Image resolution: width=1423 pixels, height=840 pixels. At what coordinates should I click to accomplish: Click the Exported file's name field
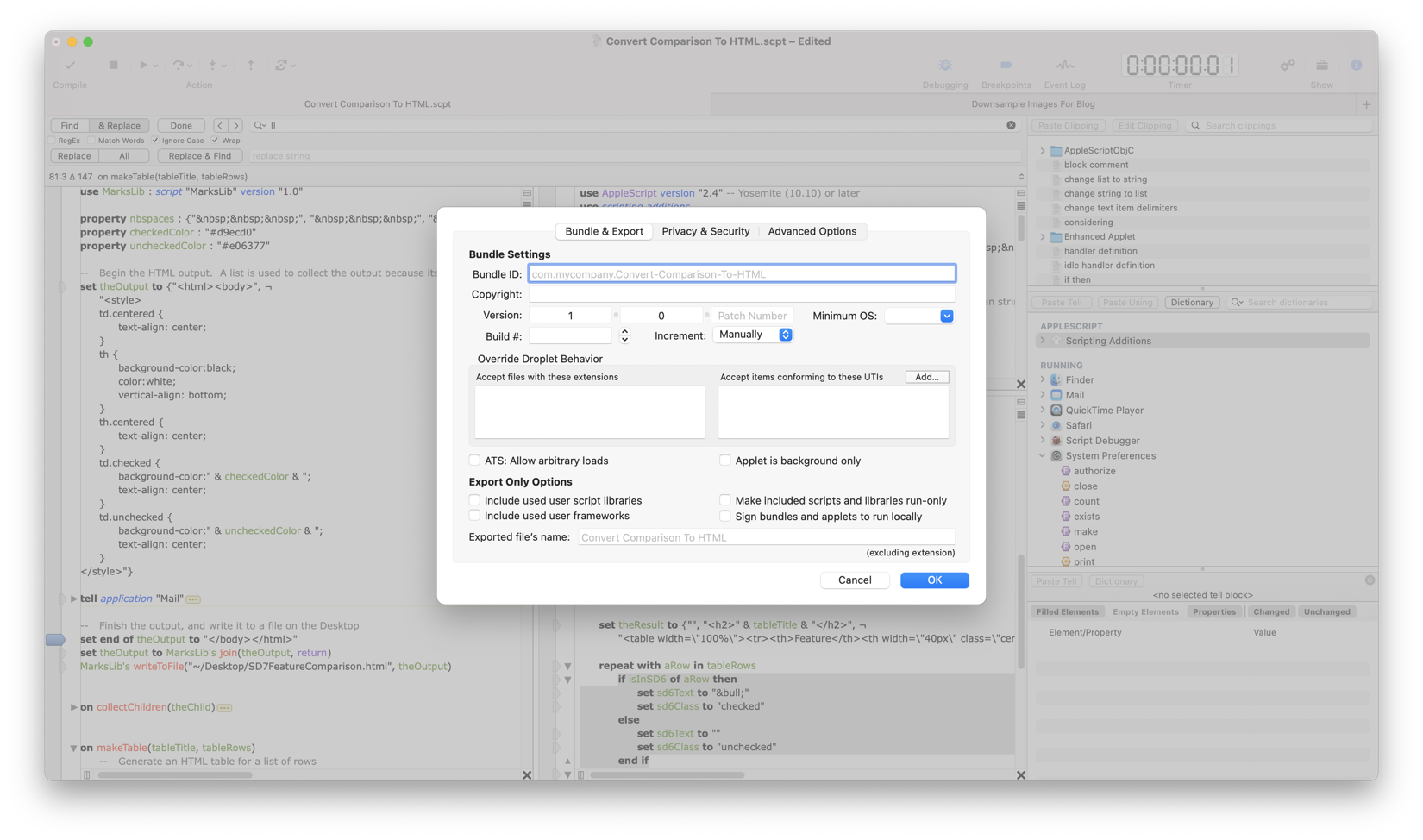(x=766, y=537)
